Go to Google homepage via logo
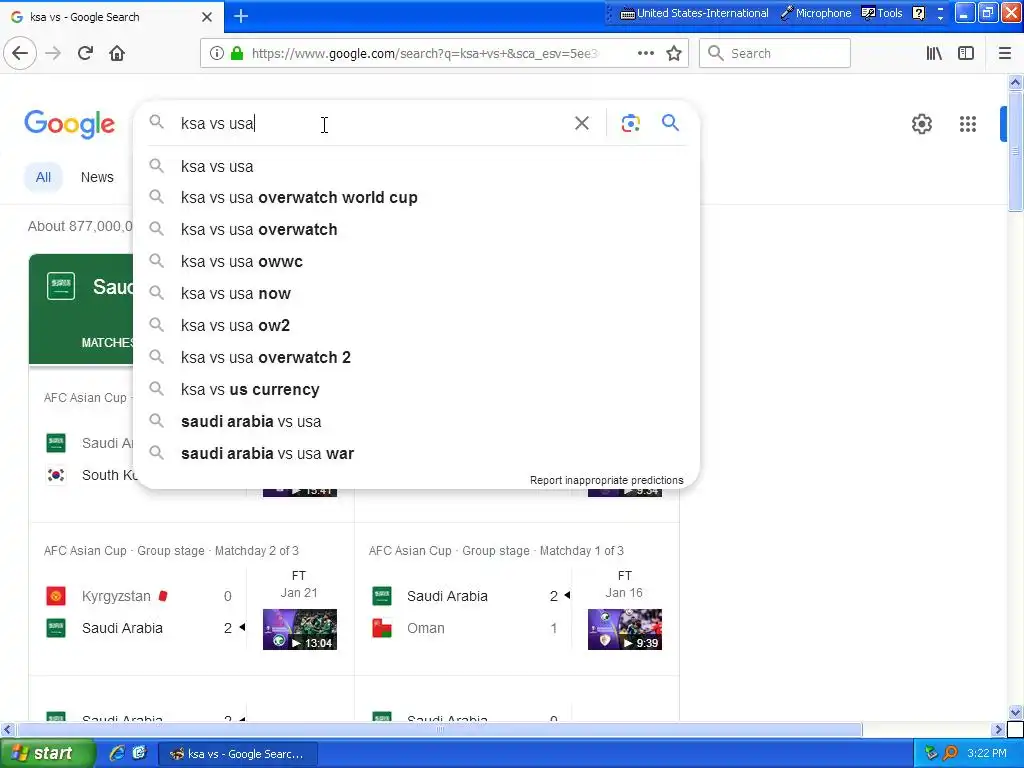Image resolution: width=1024 pixels, height=768 pixels. point(69,124)
